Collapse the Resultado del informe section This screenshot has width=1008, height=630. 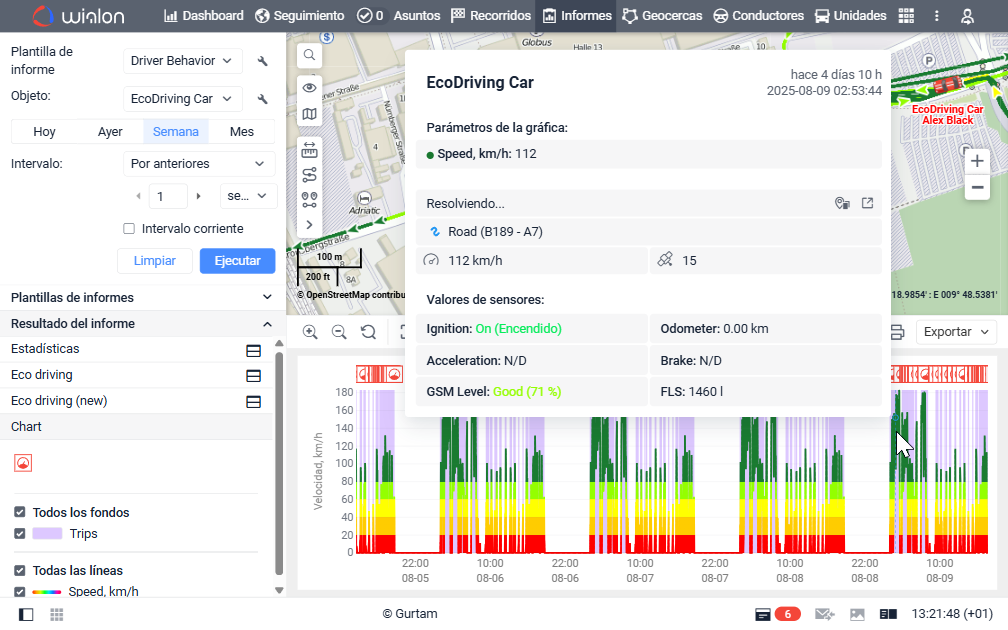pyautogui.click(x=267, y=324)
